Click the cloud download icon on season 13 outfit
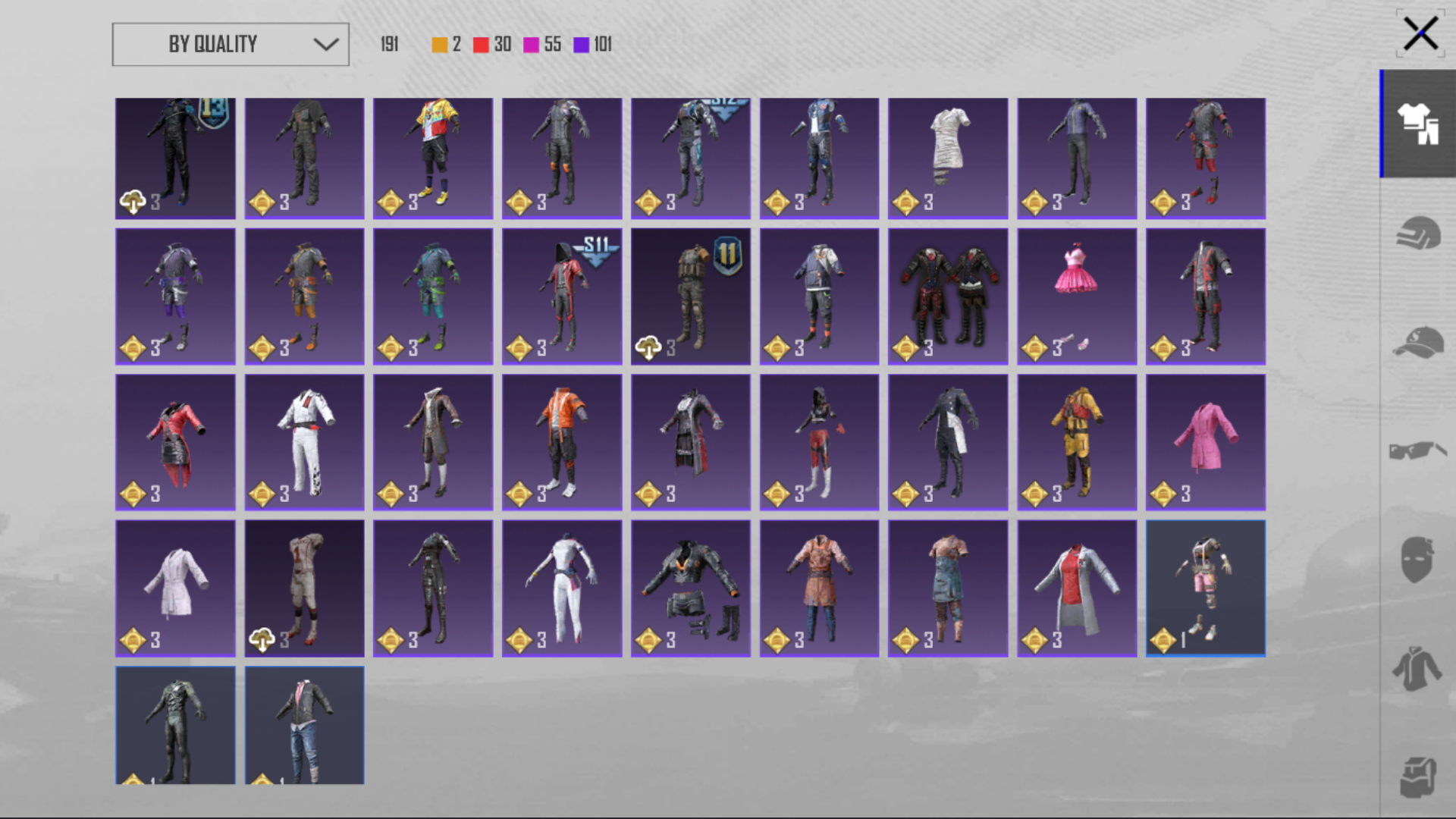This screenshot has height=819, width=1456. click(133, 202)
